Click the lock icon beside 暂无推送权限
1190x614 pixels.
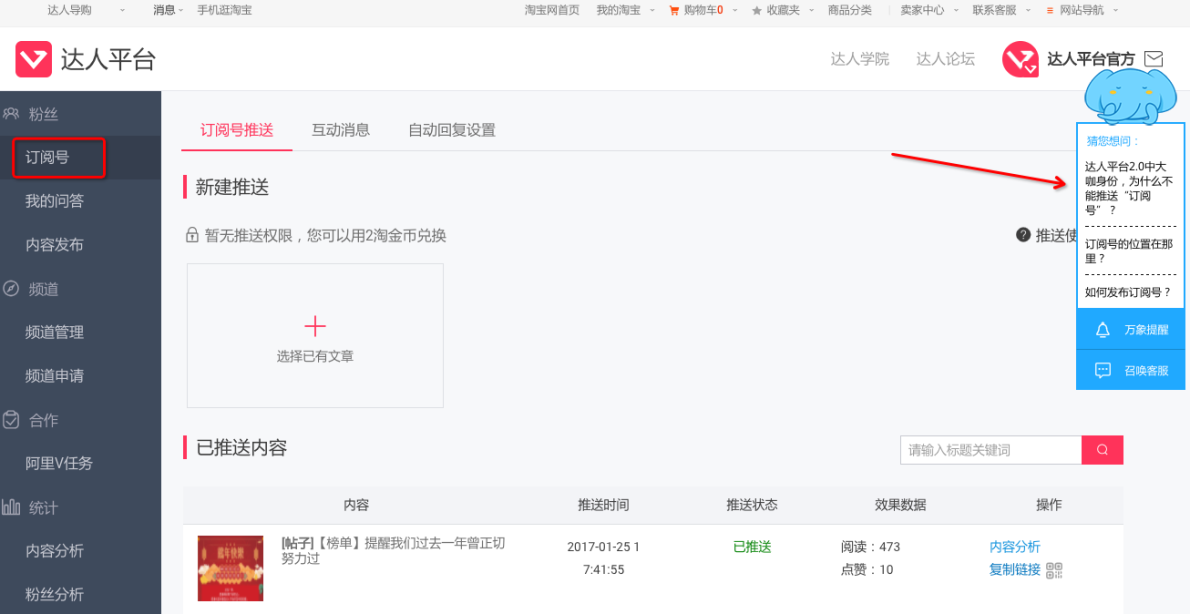click(x=193, y=235)
